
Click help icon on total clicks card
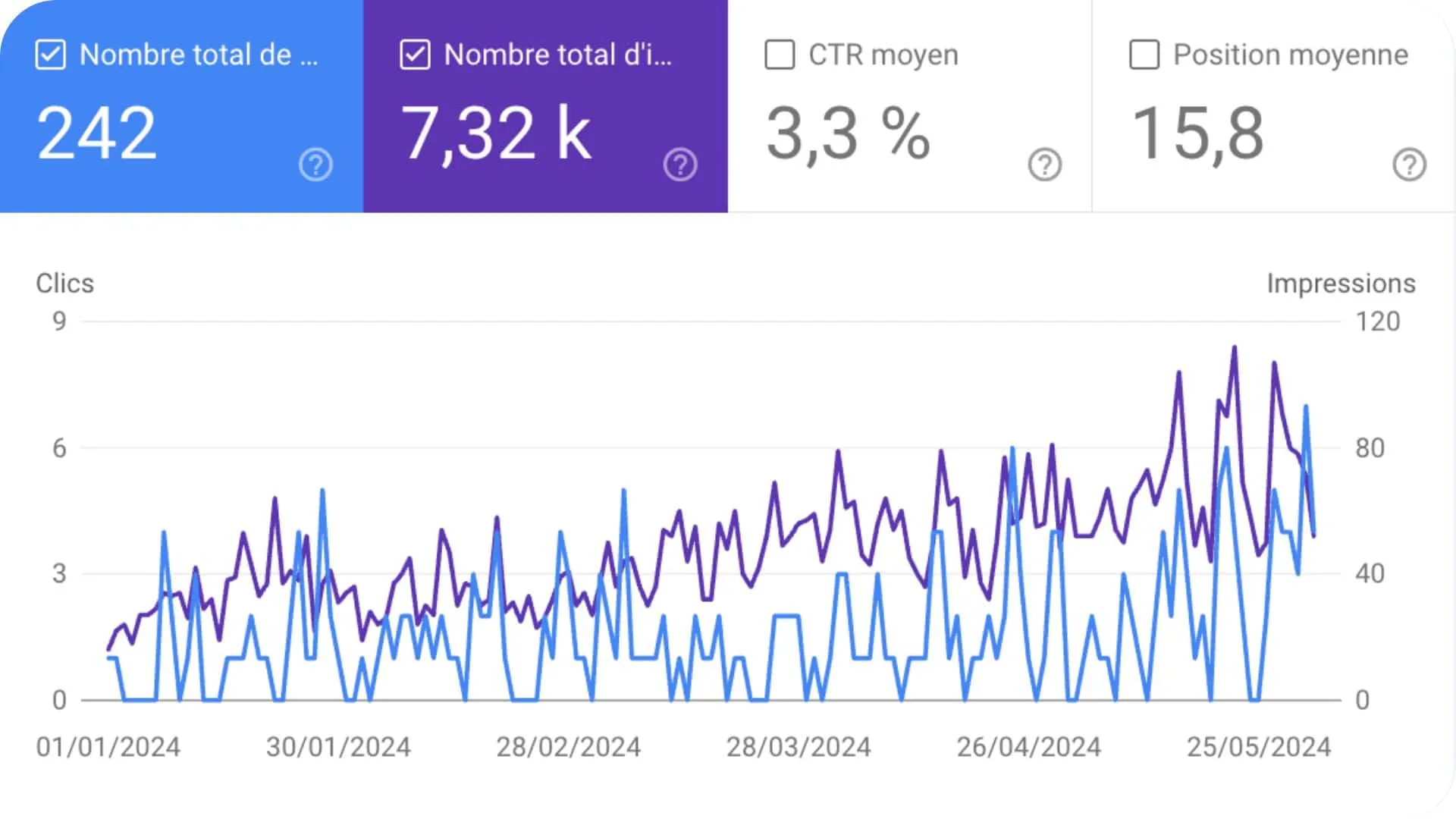coord(315,165)
